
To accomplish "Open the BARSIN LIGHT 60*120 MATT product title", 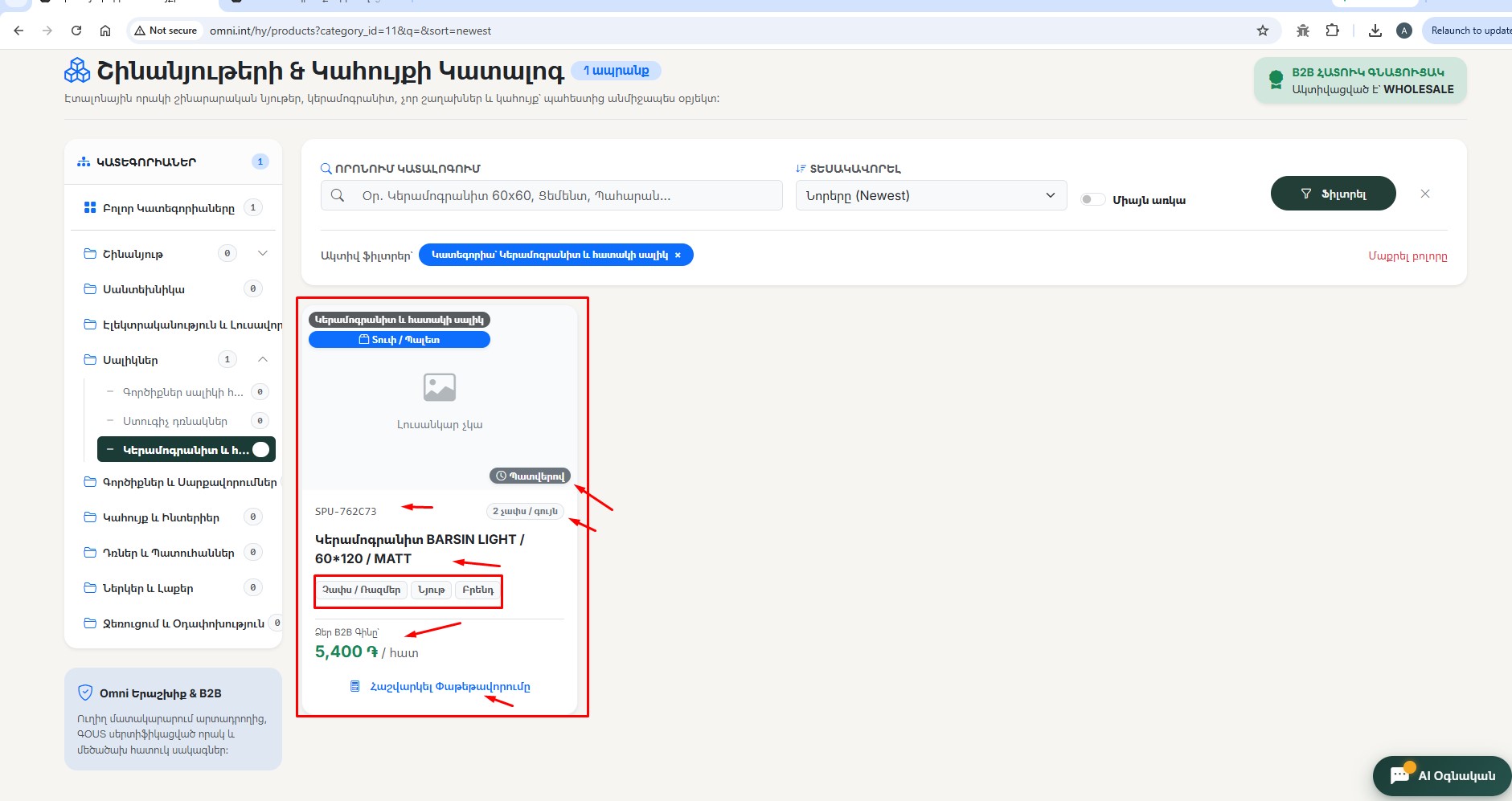I will [420, 549].
